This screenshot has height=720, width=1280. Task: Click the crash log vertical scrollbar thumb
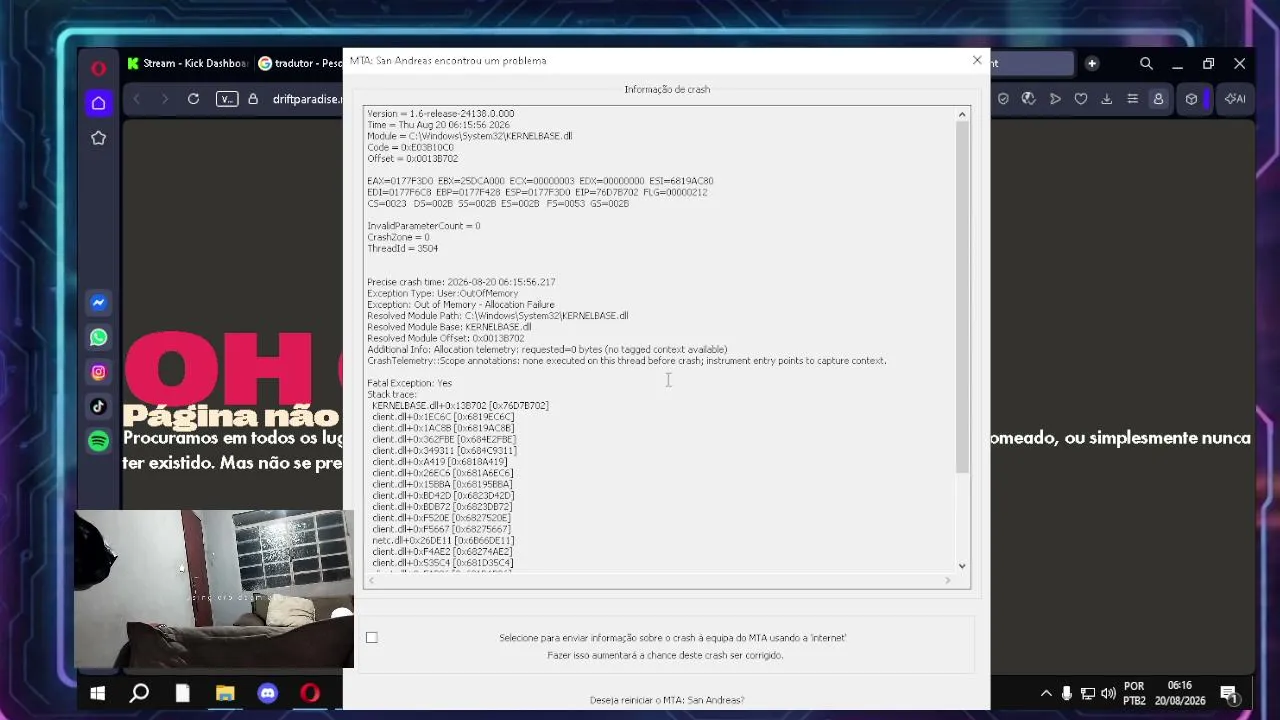point(962,298)
